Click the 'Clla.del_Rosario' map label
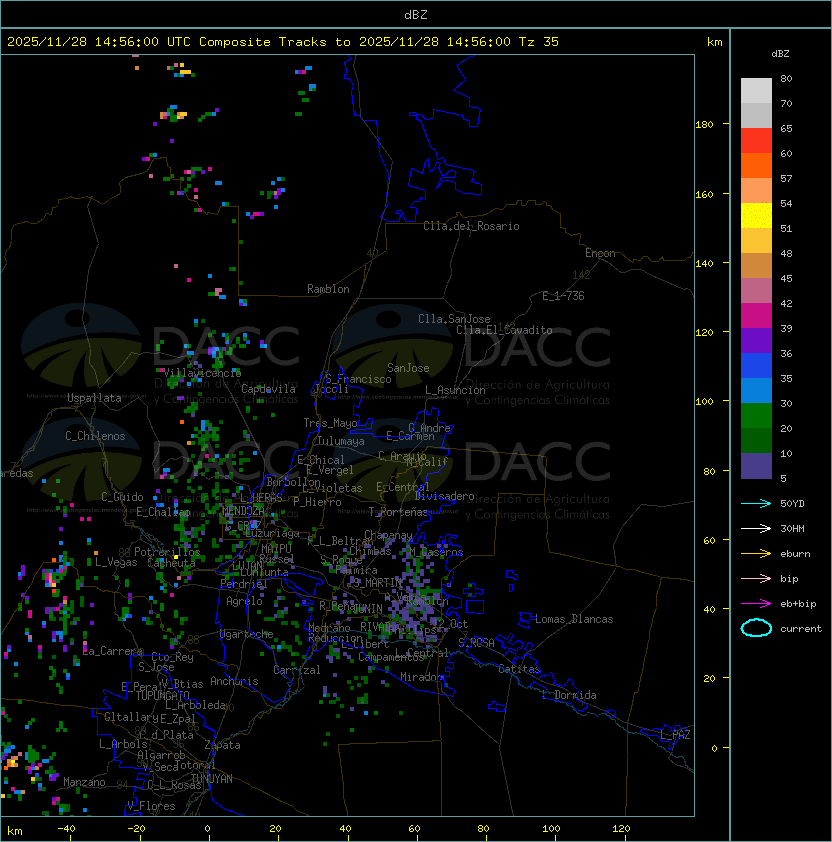The height and width of the screenshot is (842, 832). pyautogui.click(x=471, y=226)
